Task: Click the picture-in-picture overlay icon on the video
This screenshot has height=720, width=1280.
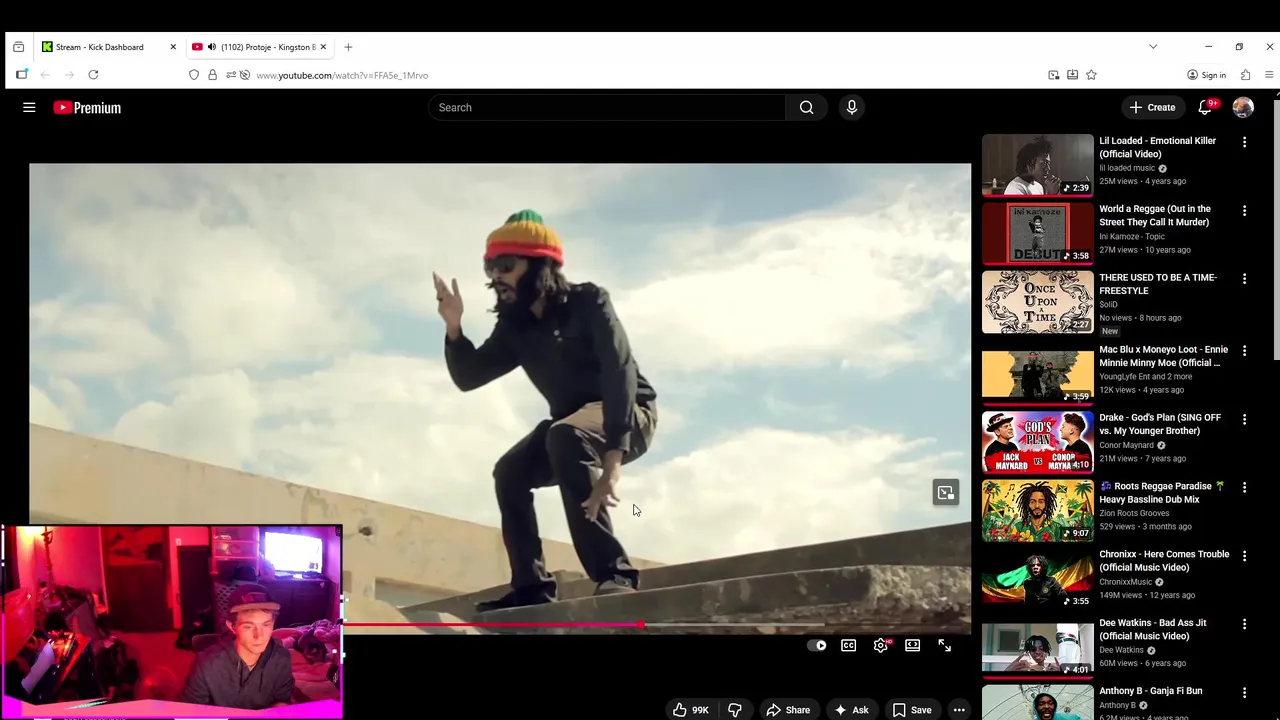Action: point(946,492)
